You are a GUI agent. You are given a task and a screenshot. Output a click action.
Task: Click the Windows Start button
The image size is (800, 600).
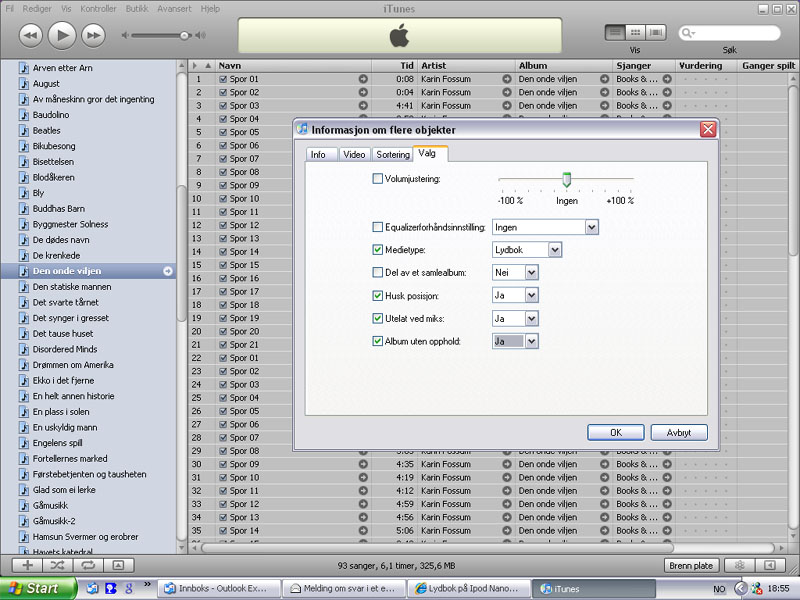pyautogui.click(x=37, y=588)
